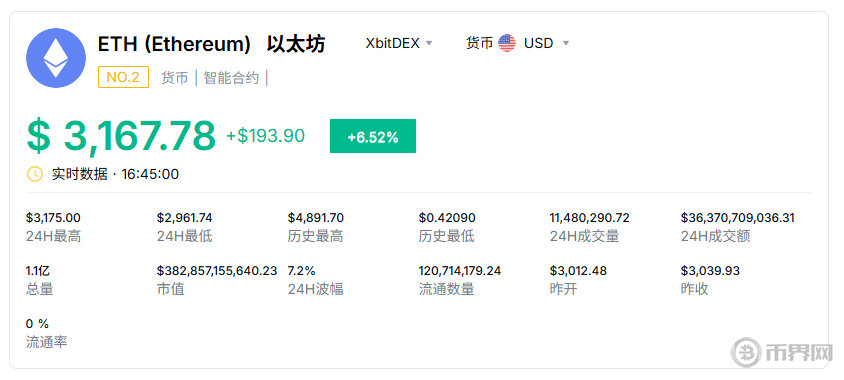Click the 24H成交额 amount
Screen dimensions: 844x380
[737, 218]
